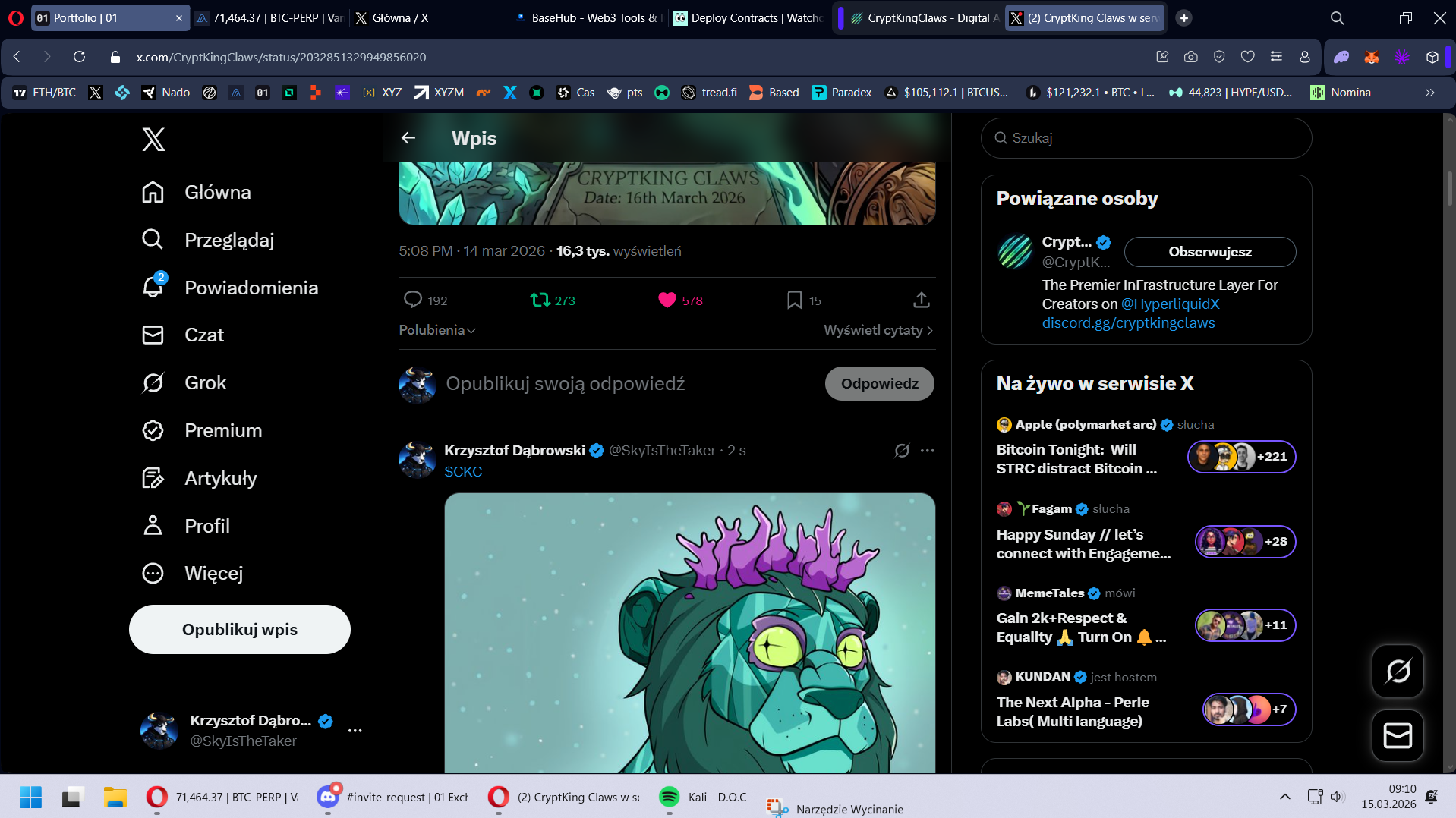Open Grok from the sidebar
This screenshot has width=1456, height=818.
click(184, 382)
